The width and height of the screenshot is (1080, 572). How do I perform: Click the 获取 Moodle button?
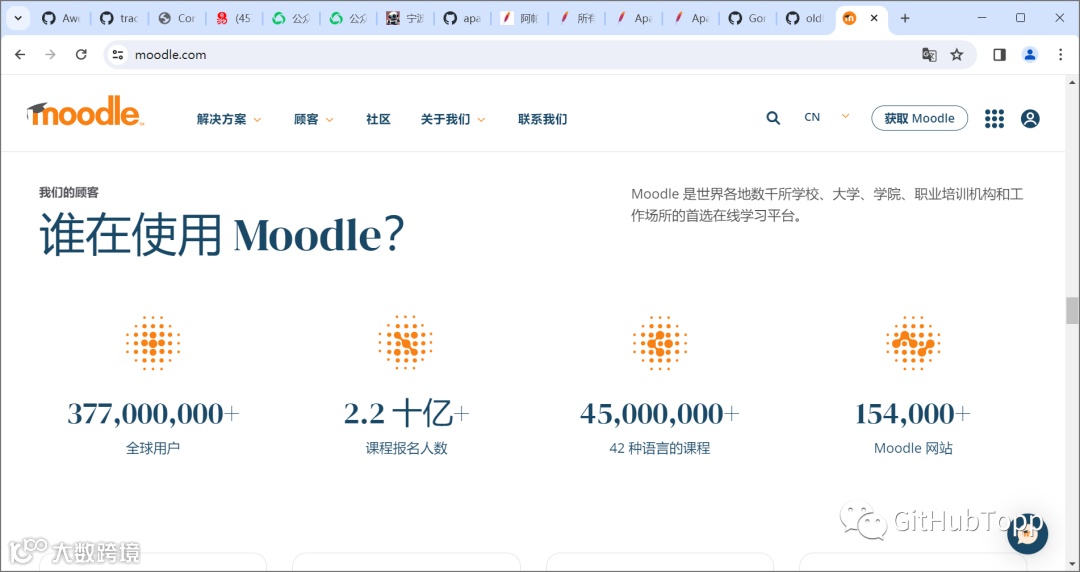coord(920,118)
